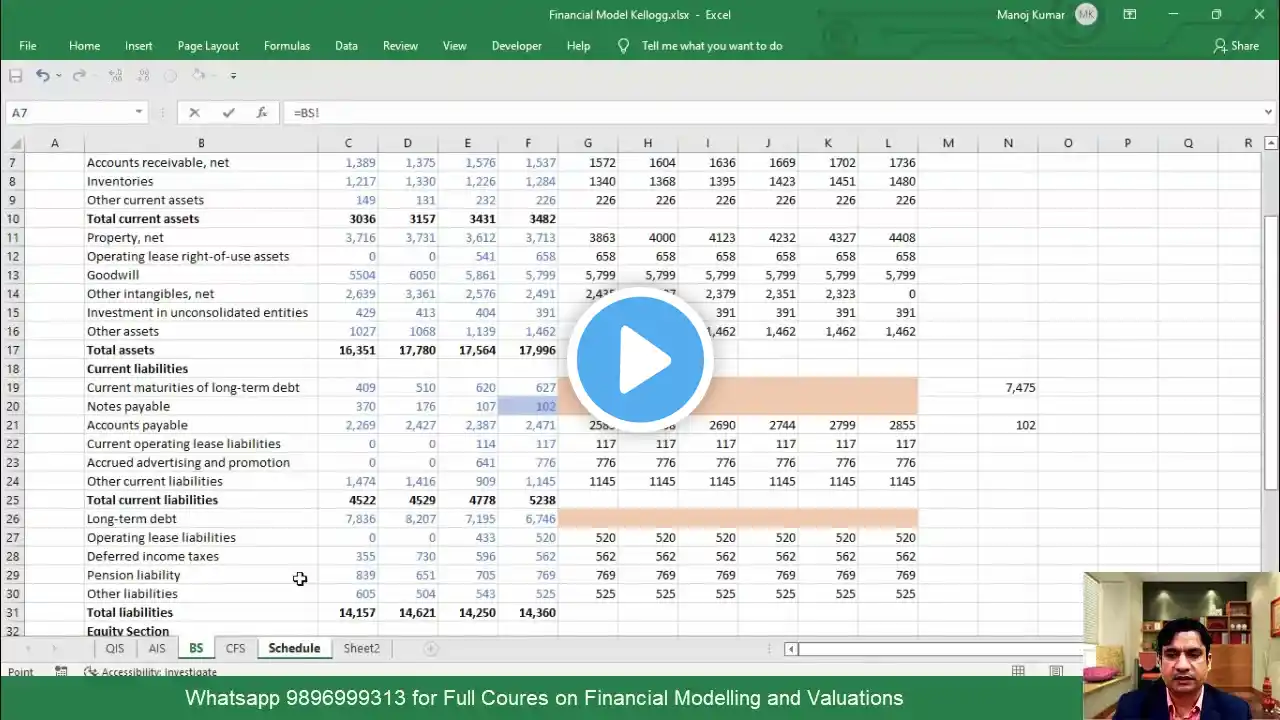Switch to Normal view icon in status bar
The width and height of the screenshot is (1280, 720).
click(x=1018, y=671)
